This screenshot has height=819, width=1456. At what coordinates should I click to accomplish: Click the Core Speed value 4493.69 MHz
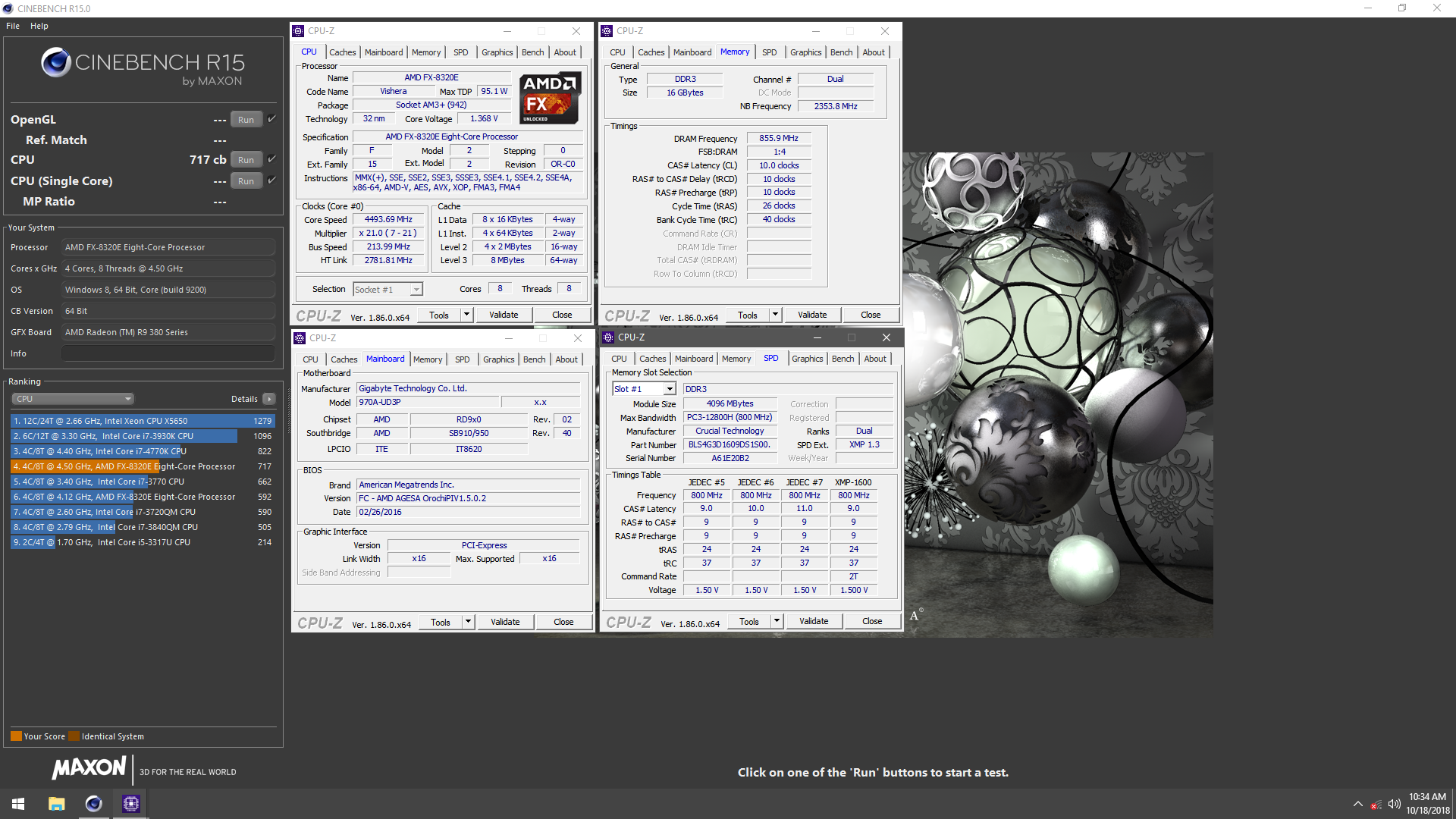pyautogui.click(x=388, y=220)
